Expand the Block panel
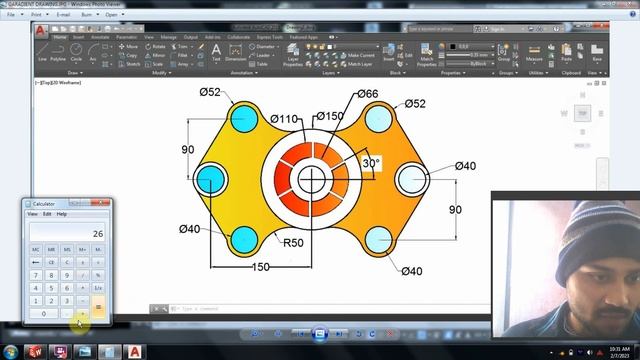This screenshot has width=640, height=360. coord(398,73)
